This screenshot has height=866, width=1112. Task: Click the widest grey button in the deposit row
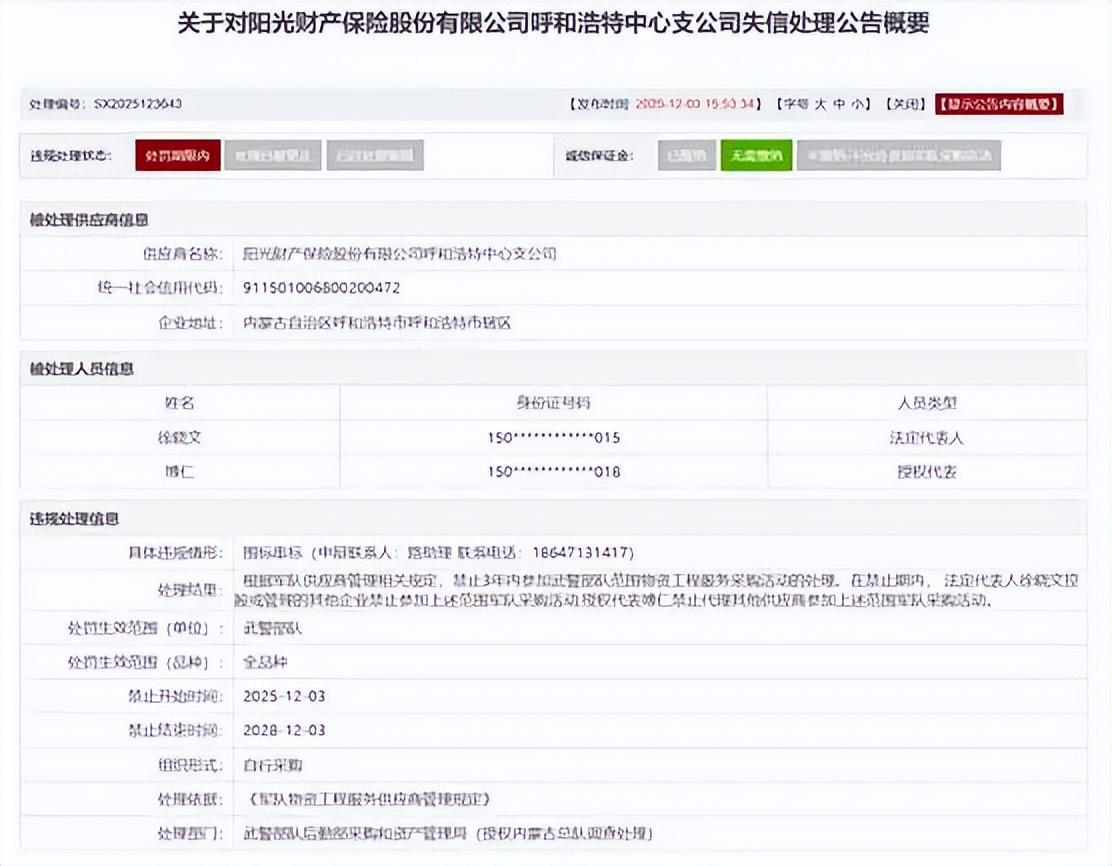pyautogui.click(x=898, y=156)
